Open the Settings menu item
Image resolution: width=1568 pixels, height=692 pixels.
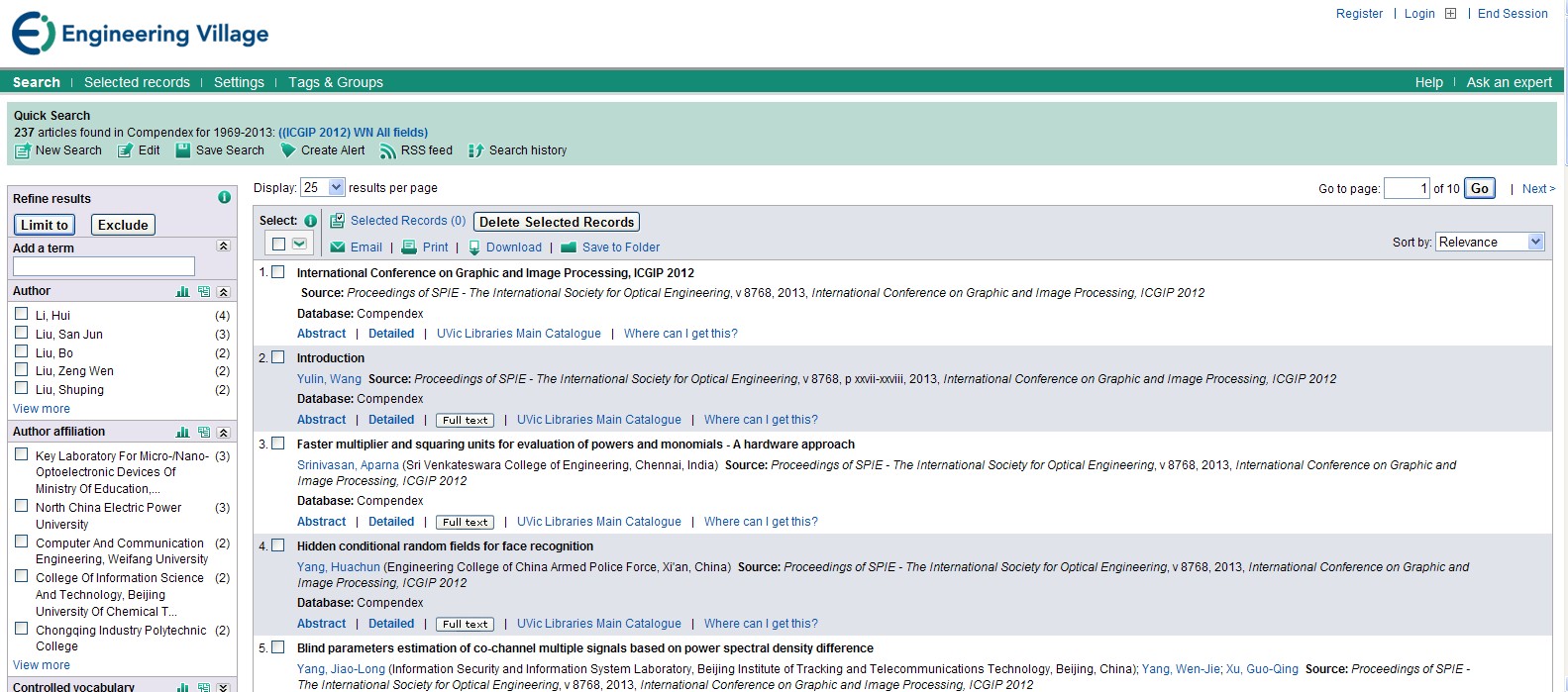239,82
